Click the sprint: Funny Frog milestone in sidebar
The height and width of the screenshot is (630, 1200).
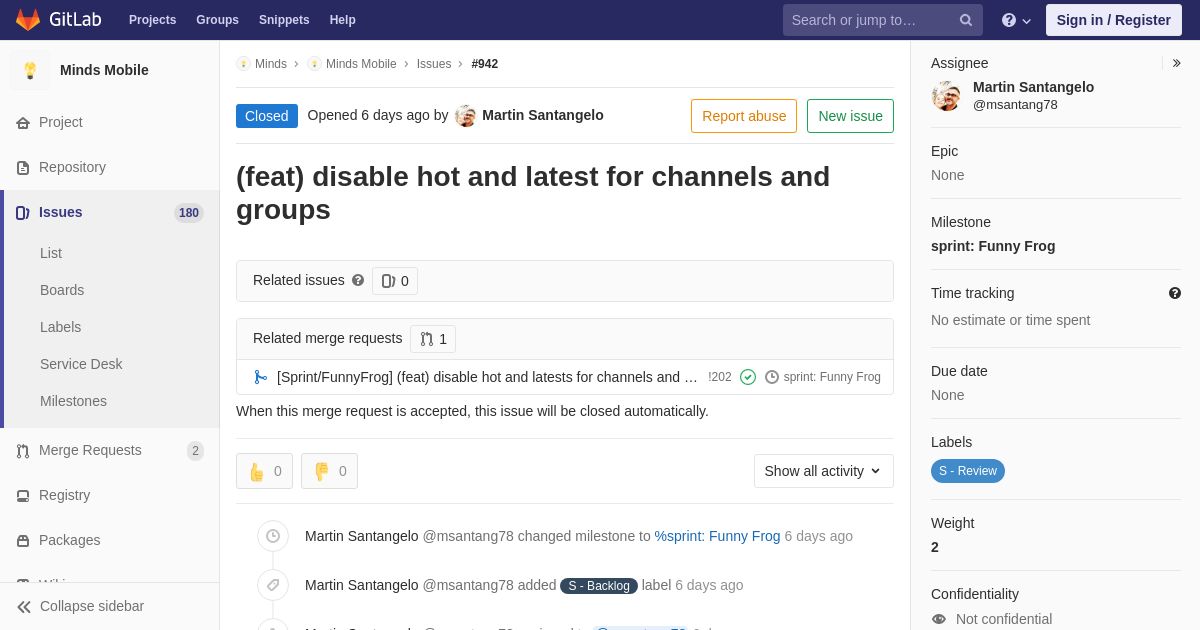993,246
